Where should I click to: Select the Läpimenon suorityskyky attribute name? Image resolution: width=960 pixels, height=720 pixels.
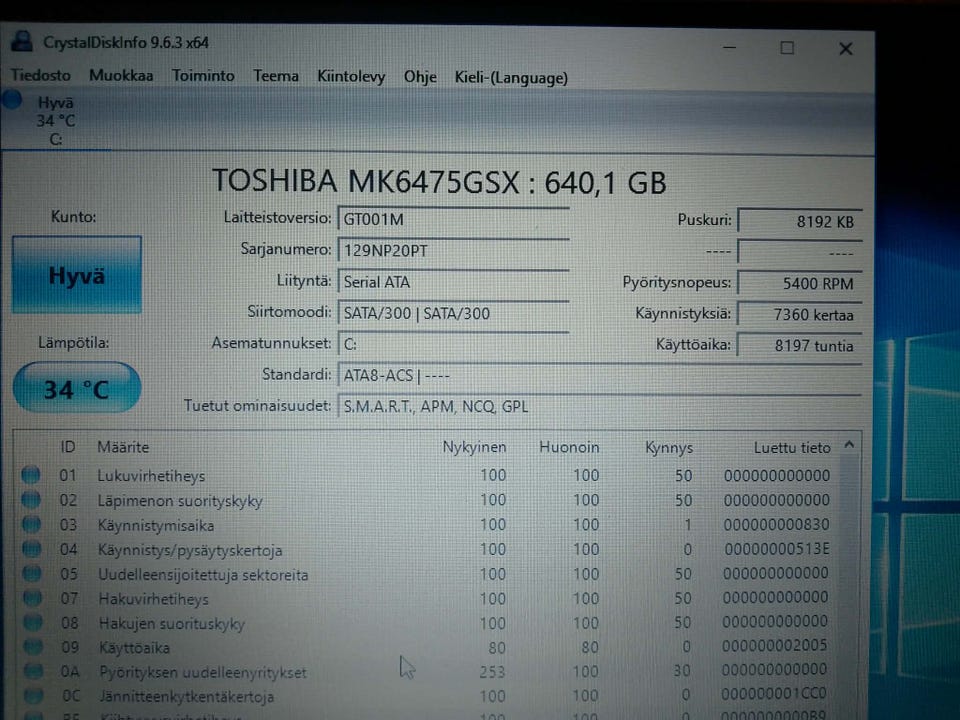180,501
